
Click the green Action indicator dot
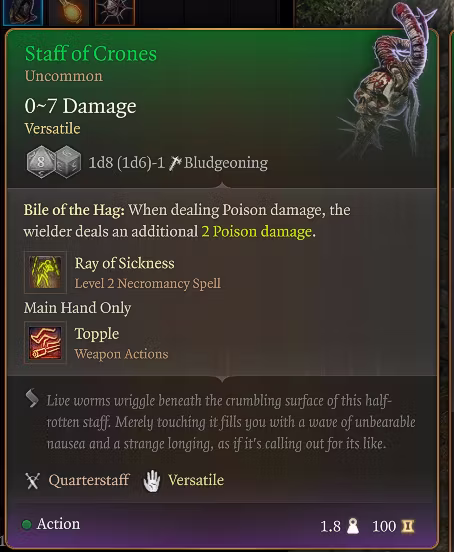coord(27,525)
